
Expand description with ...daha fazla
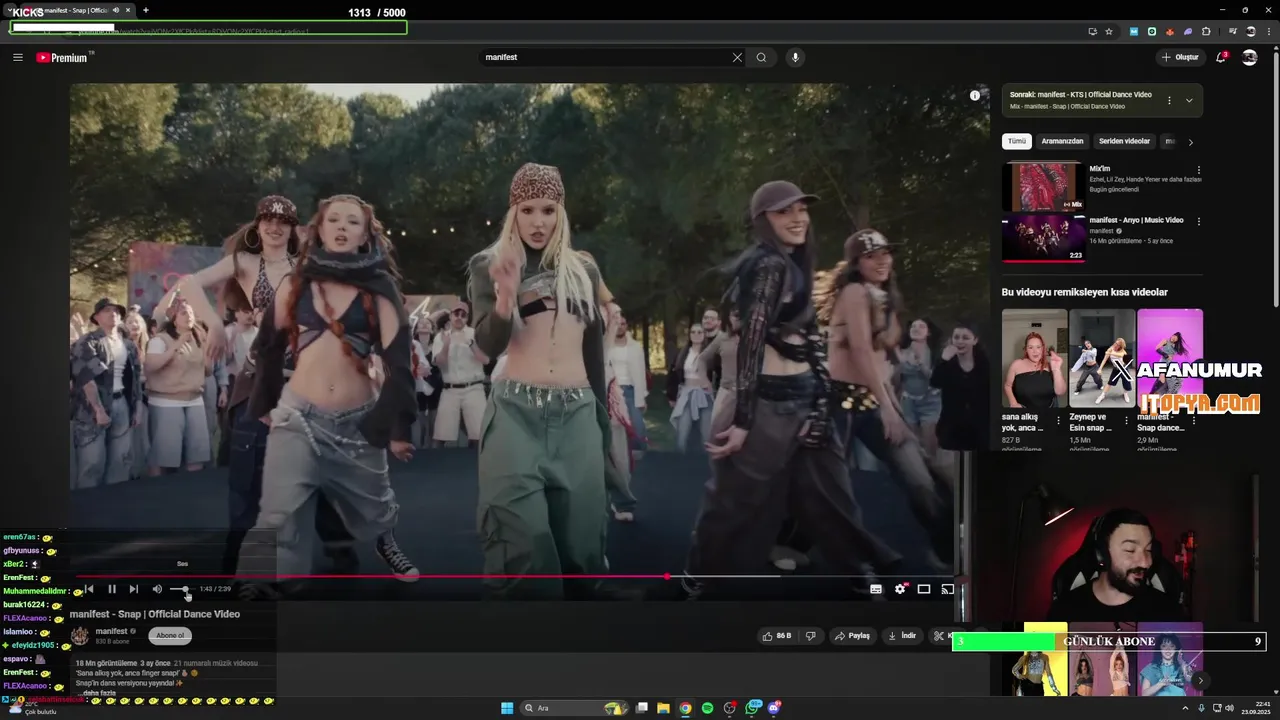point(98,693)
